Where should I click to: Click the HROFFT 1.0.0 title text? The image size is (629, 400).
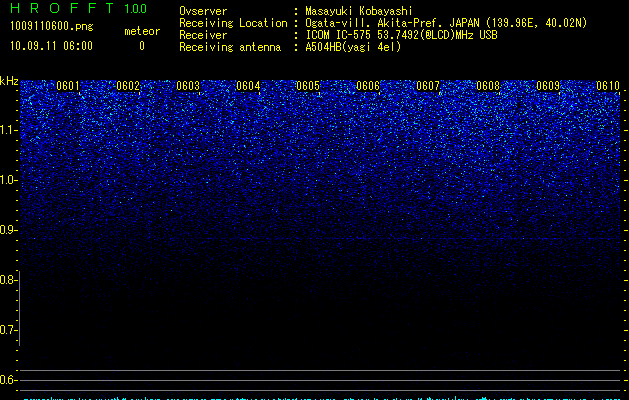79,8
